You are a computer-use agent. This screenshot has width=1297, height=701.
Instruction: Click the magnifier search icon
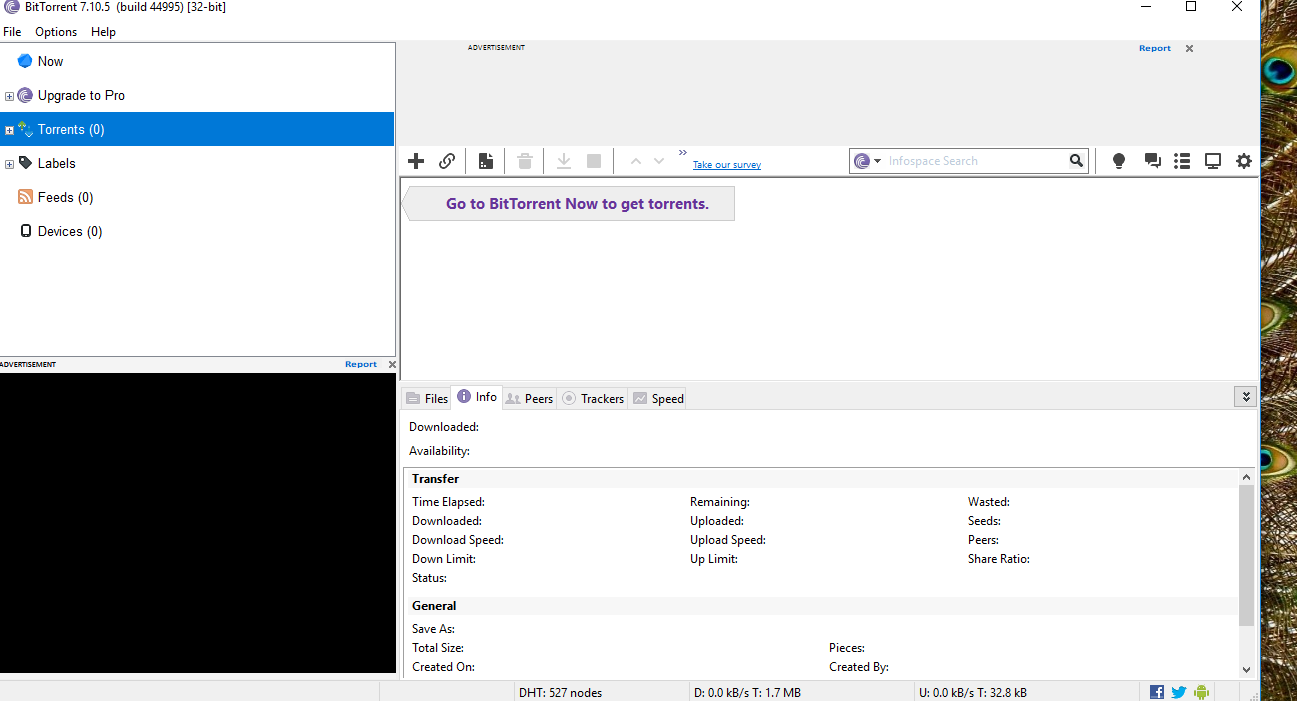[1076, 161]
